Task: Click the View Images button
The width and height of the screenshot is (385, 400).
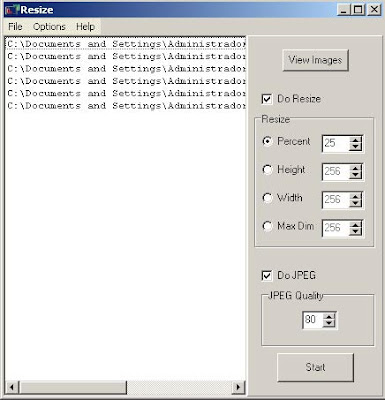Action: coord(315,60)
